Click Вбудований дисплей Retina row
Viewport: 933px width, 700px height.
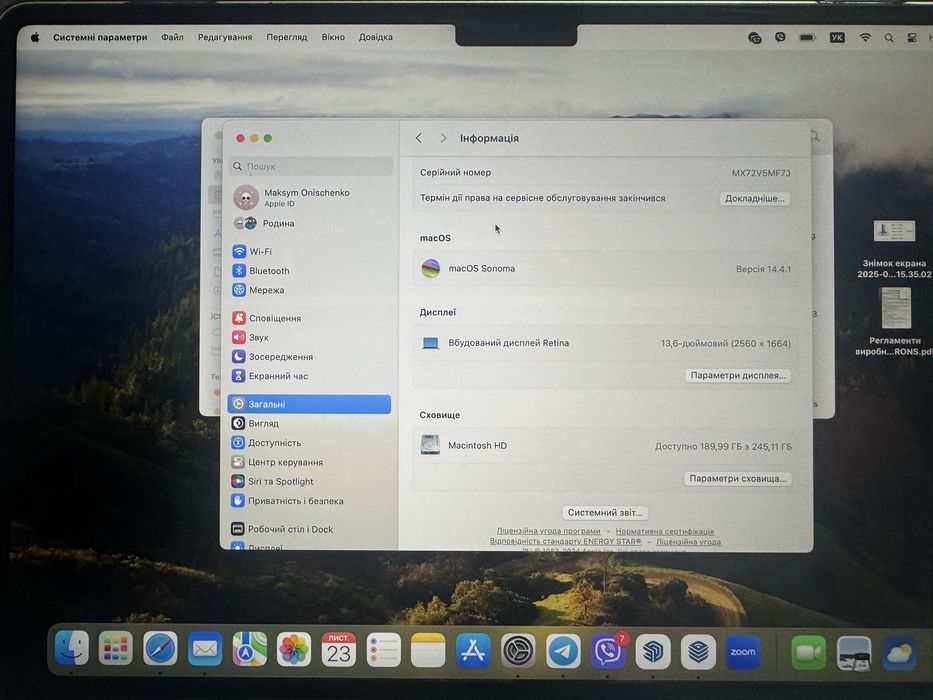pos(605,343)
